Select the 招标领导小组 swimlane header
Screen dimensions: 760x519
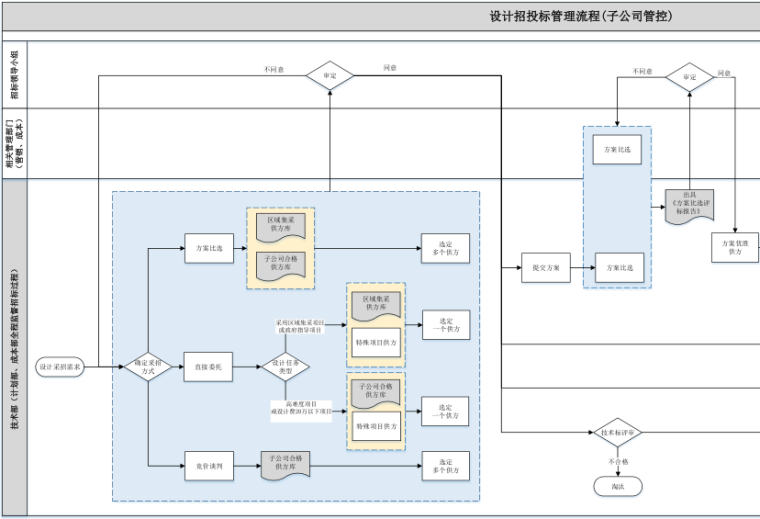click(x=13, y=75)
